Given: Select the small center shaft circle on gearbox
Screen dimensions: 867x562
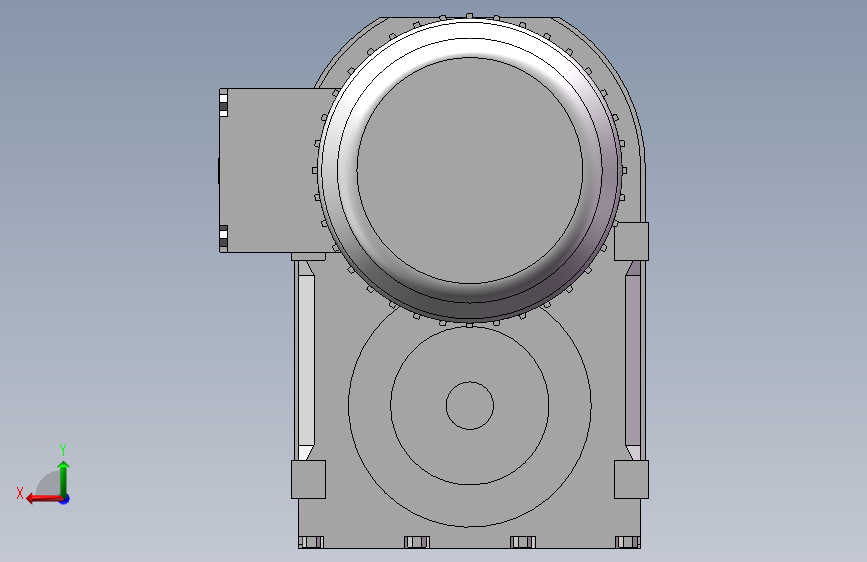Looking at the screenshot, I should (x=469, y=405).
